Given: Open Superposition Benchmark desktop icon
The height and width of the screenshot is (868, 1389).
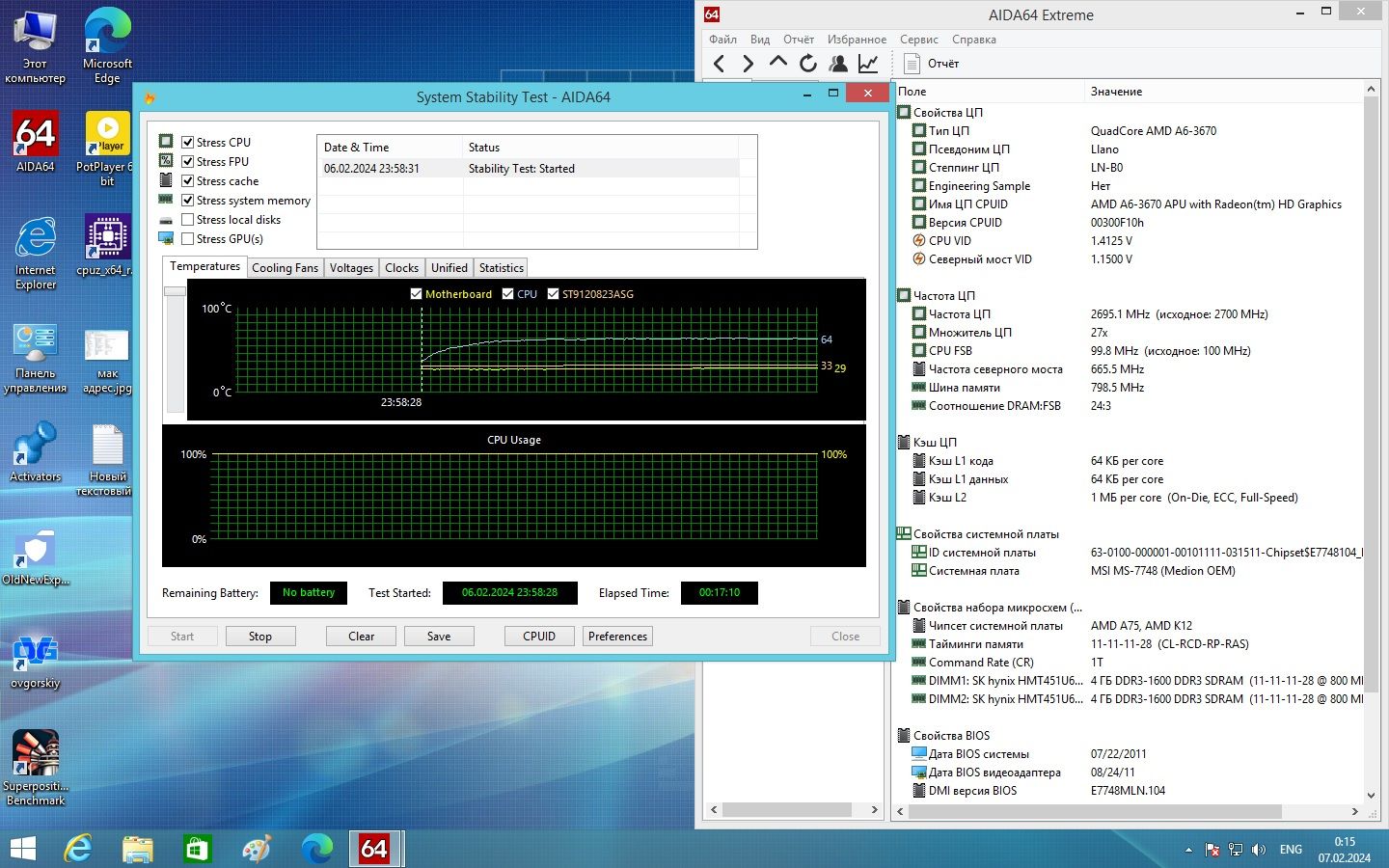Looking at the screenshot, I should (36, 768).
